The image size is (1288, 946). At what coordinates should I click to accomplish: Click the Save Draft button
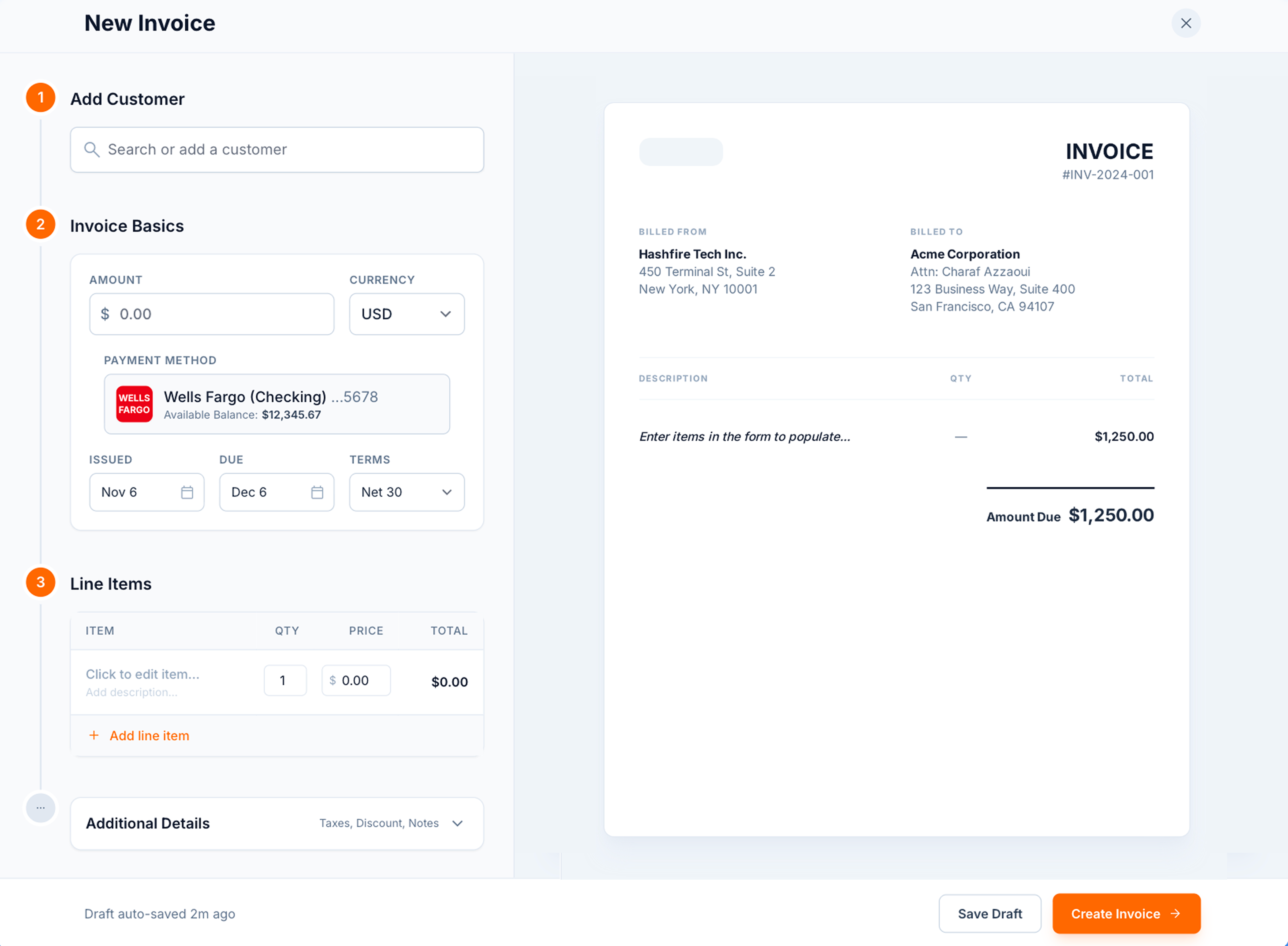pyautogui.click(x=990, y=913)
